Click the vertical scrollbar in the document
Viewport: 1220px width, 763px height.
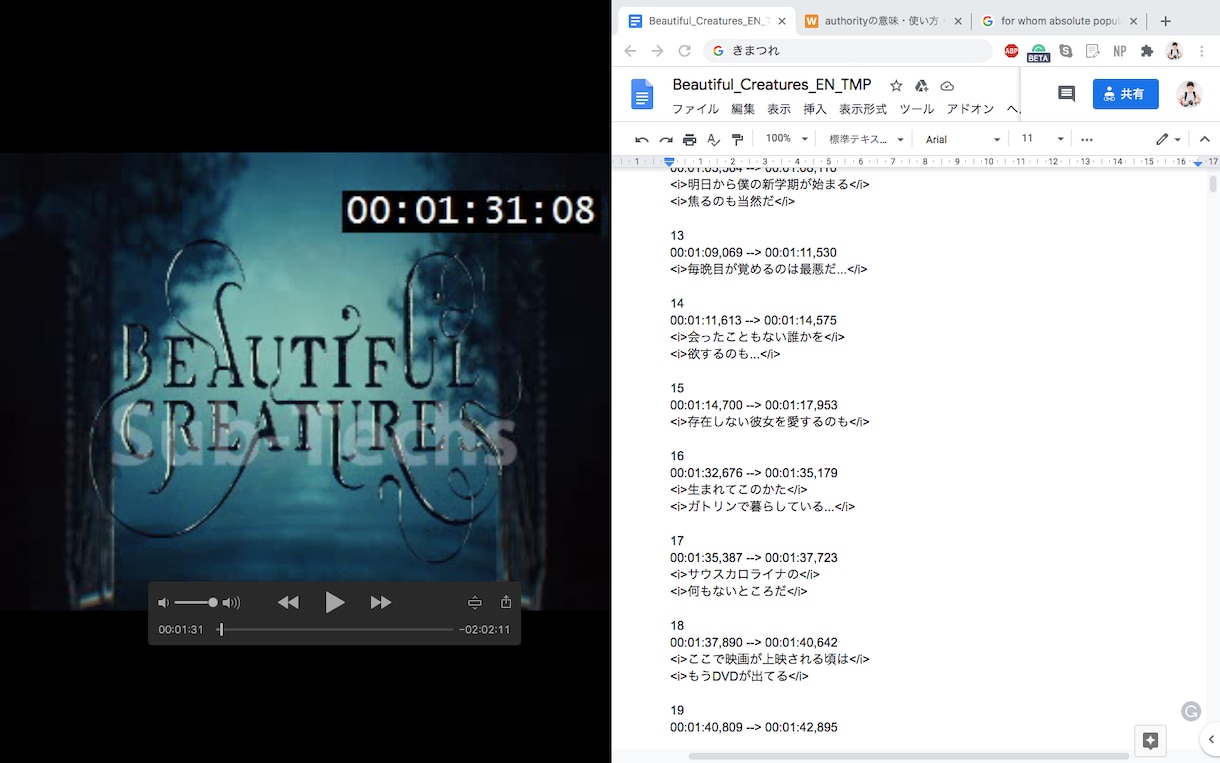pyautogui.click(x=1213, y=183)
